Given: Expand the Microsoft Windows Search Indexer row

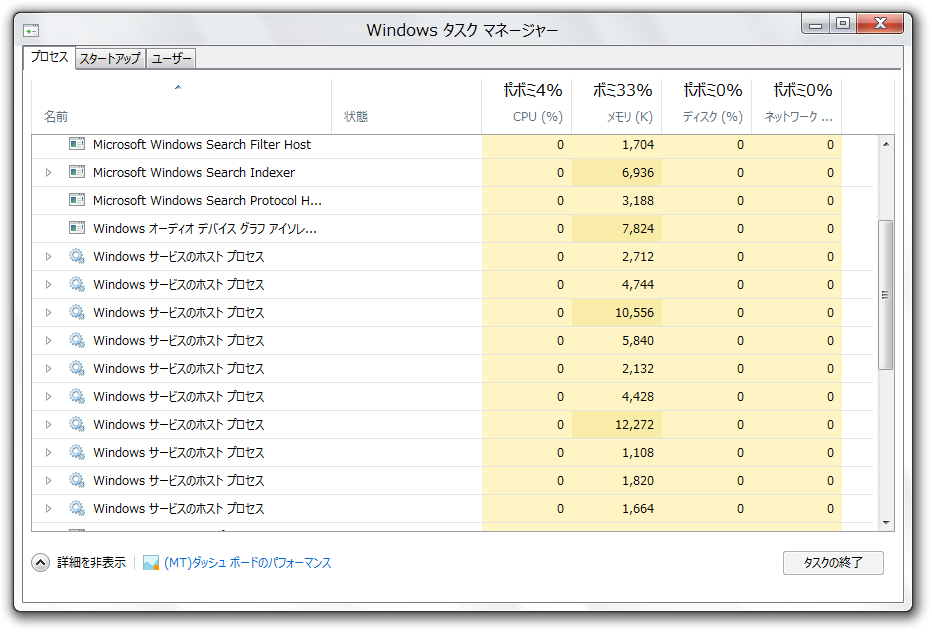Looking at the screenshot, I should click(x=48, y=172).
